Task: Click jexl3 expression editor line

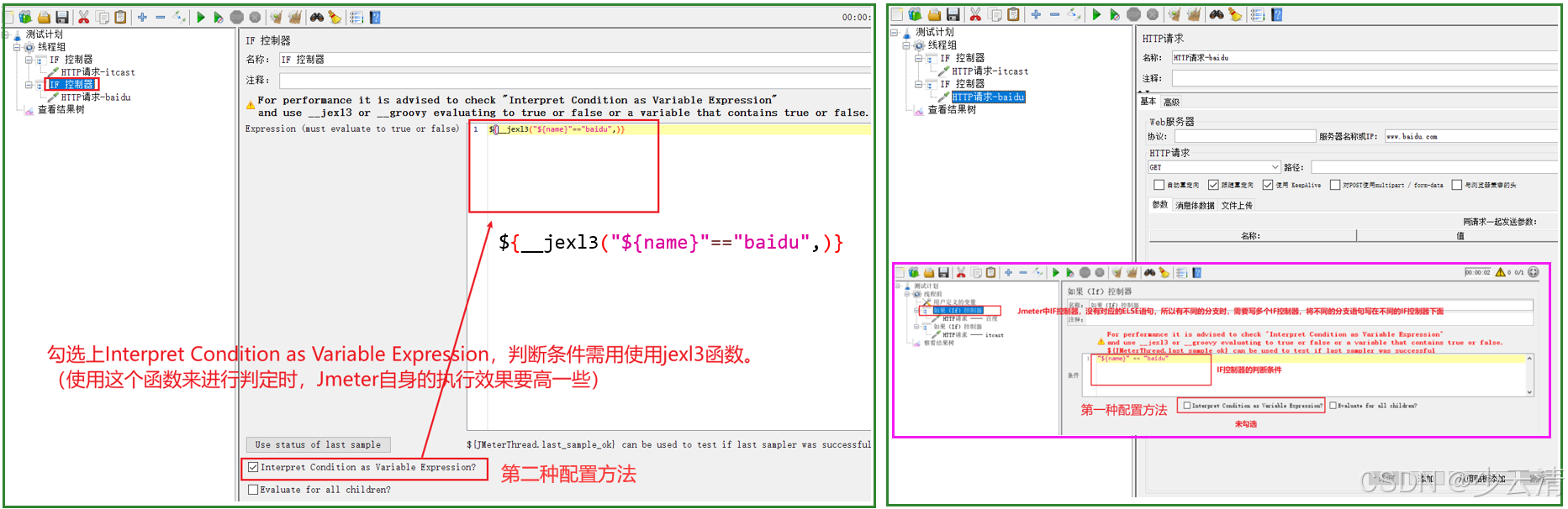Action: point(678,129)
